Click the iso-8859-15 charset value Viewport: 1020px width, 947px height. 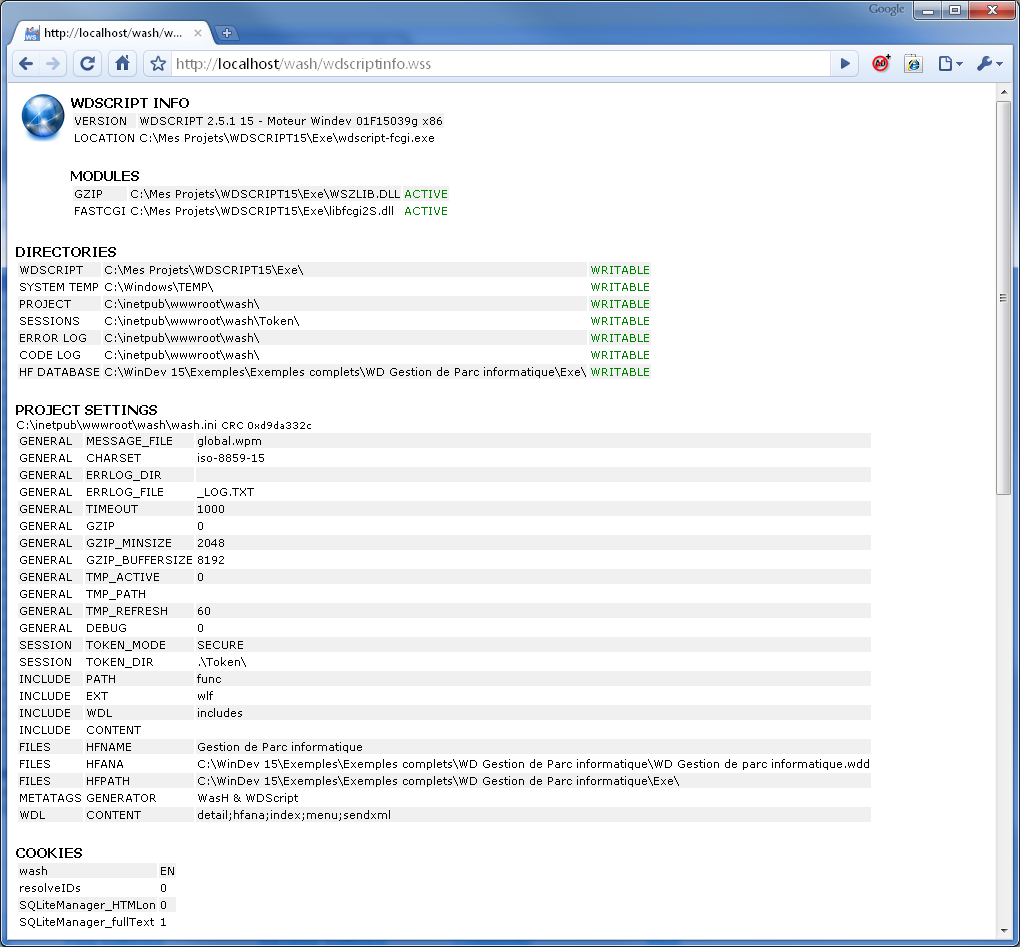tap(231, 458)
